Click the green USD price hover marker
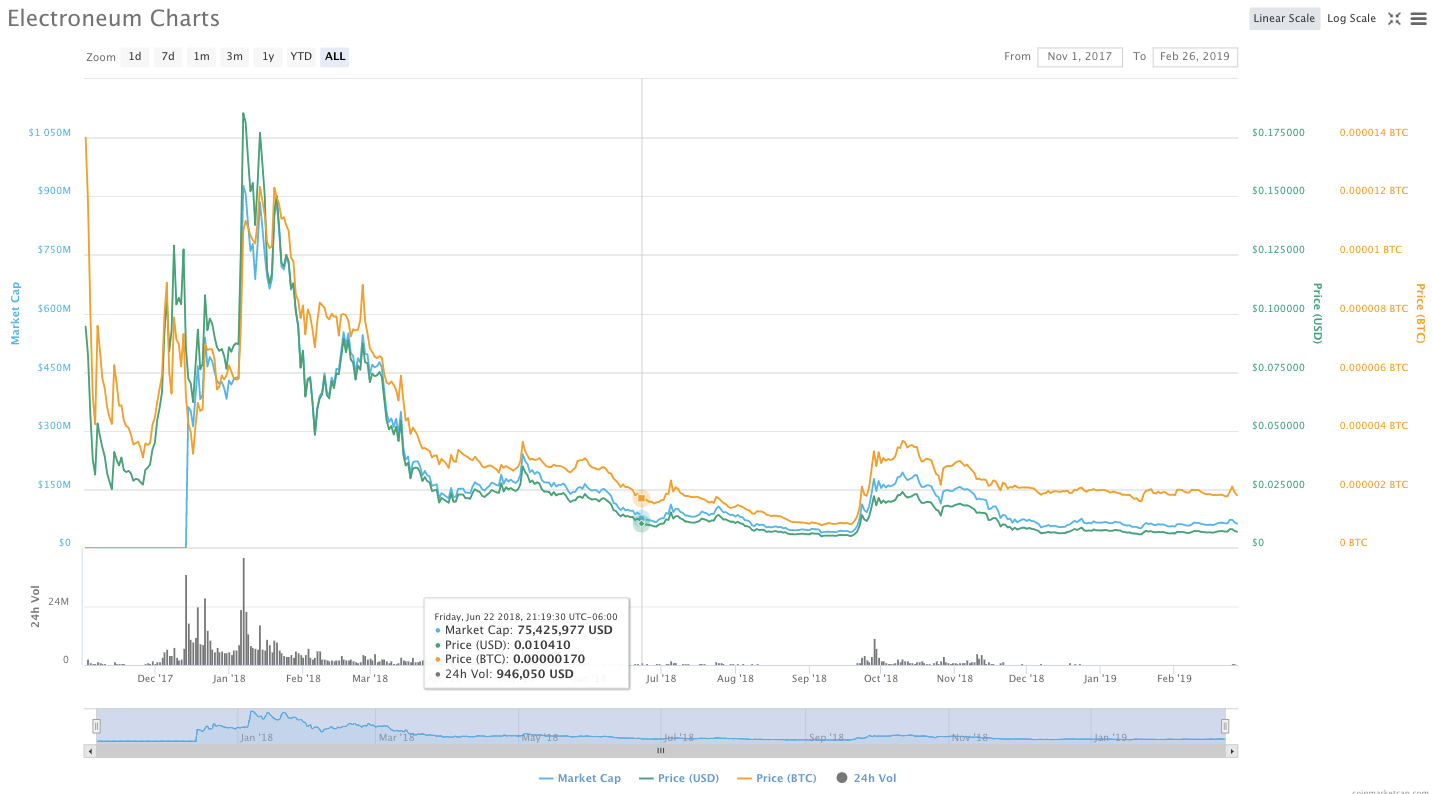Screen dimensions: 1432x794 (641, 523)
